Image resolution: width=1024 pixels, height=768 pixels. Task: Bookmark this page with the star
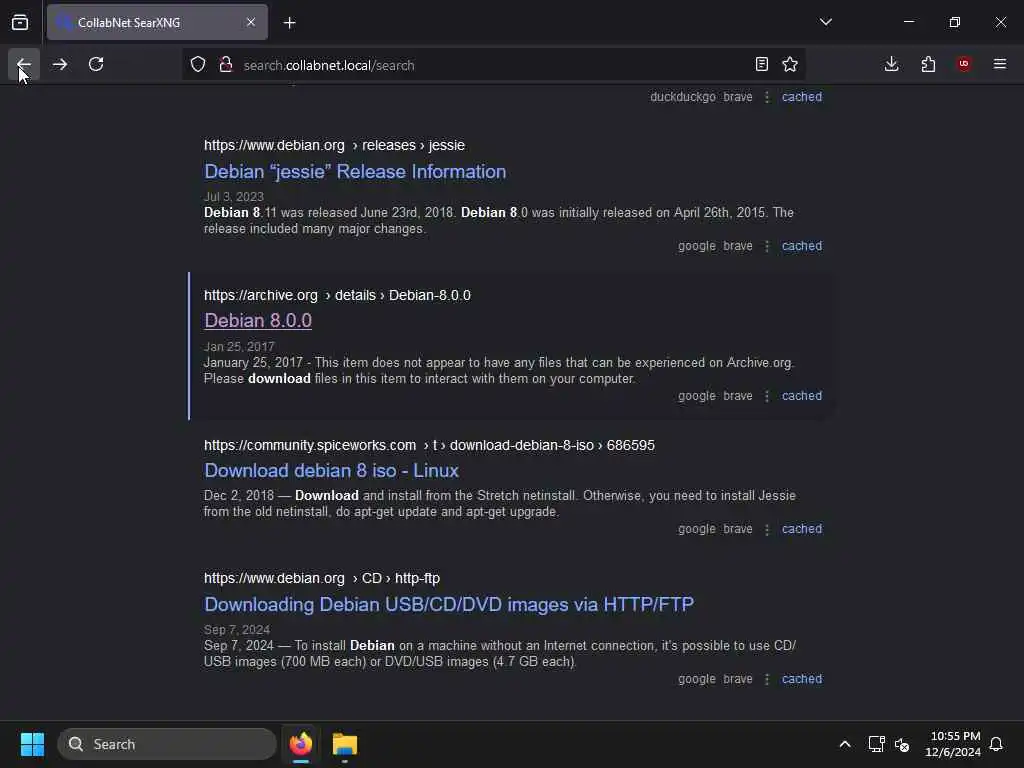click(x=790, y=64)
